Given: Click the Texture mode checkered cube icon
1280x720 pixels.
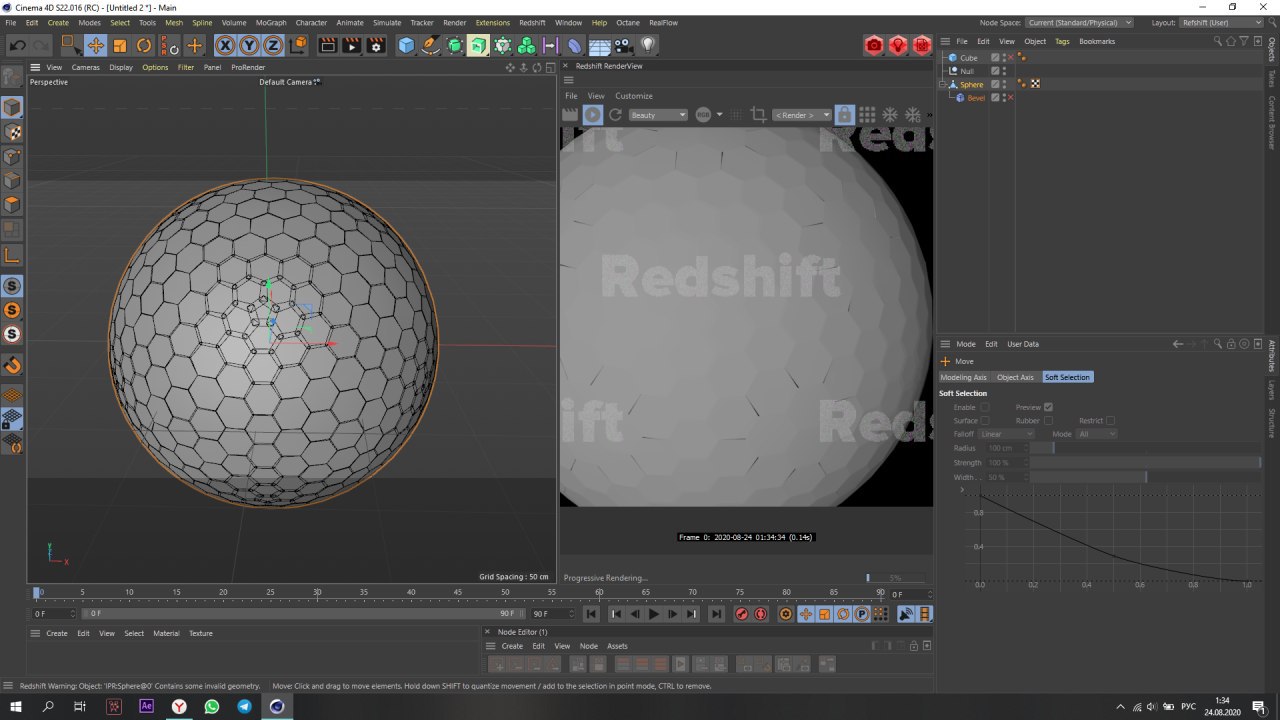Looking at the screenshot, I should (12, 132).
